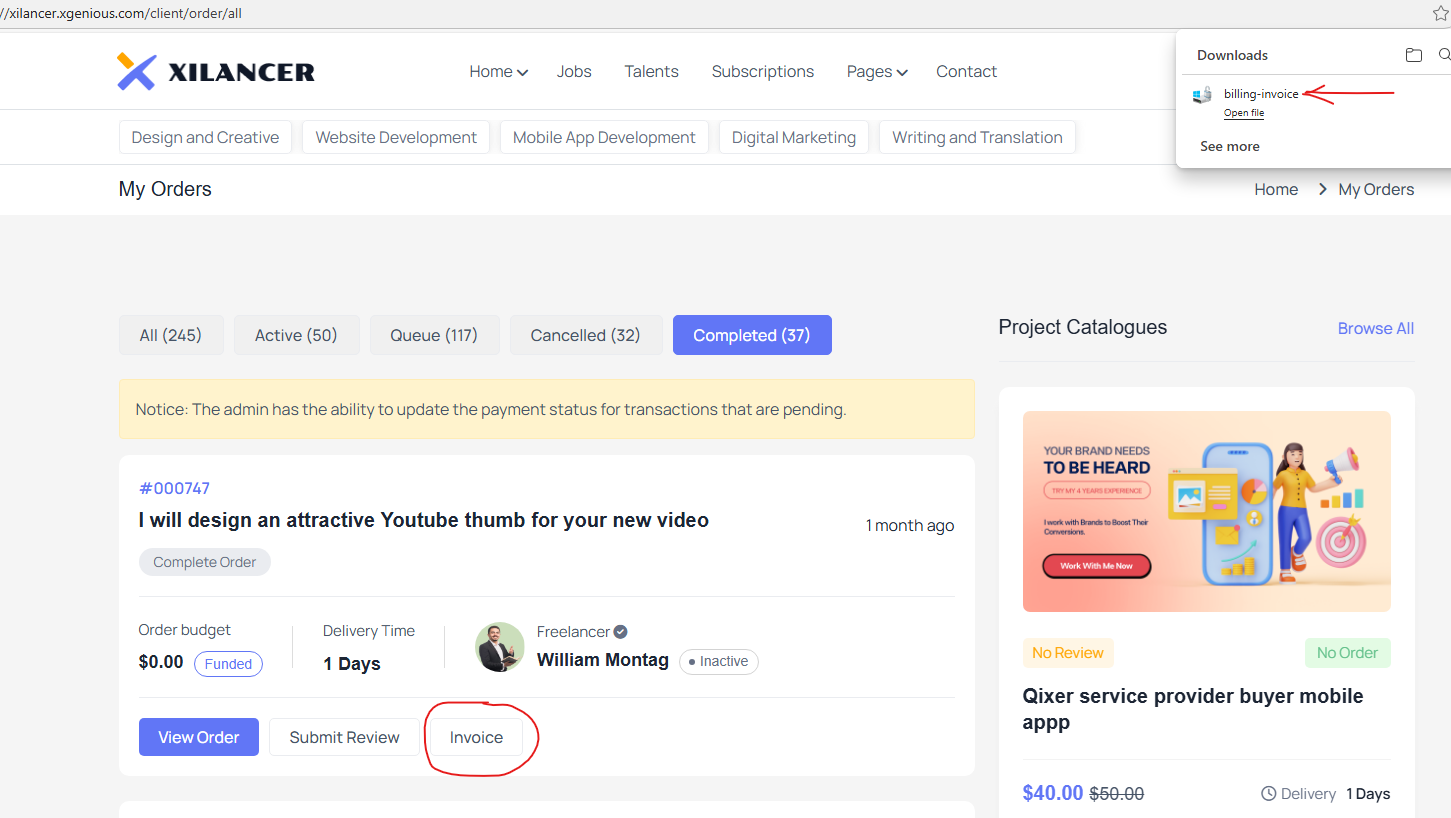Expand the Home menu dropdown
1451x818 pixels.
click(498, 72)
